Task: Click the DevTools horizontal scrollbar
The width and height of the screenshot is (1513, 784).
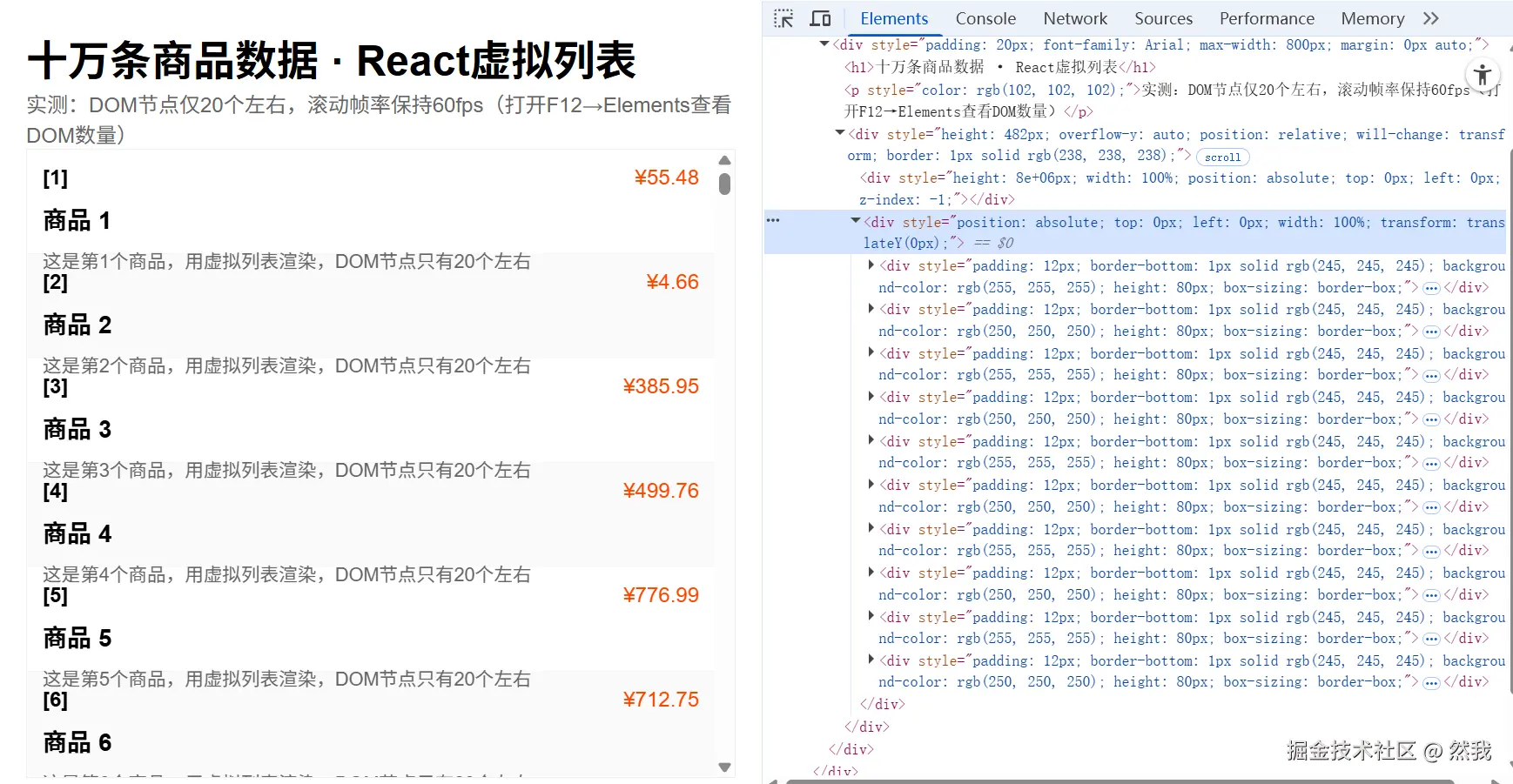Action: coord(1120,781)
